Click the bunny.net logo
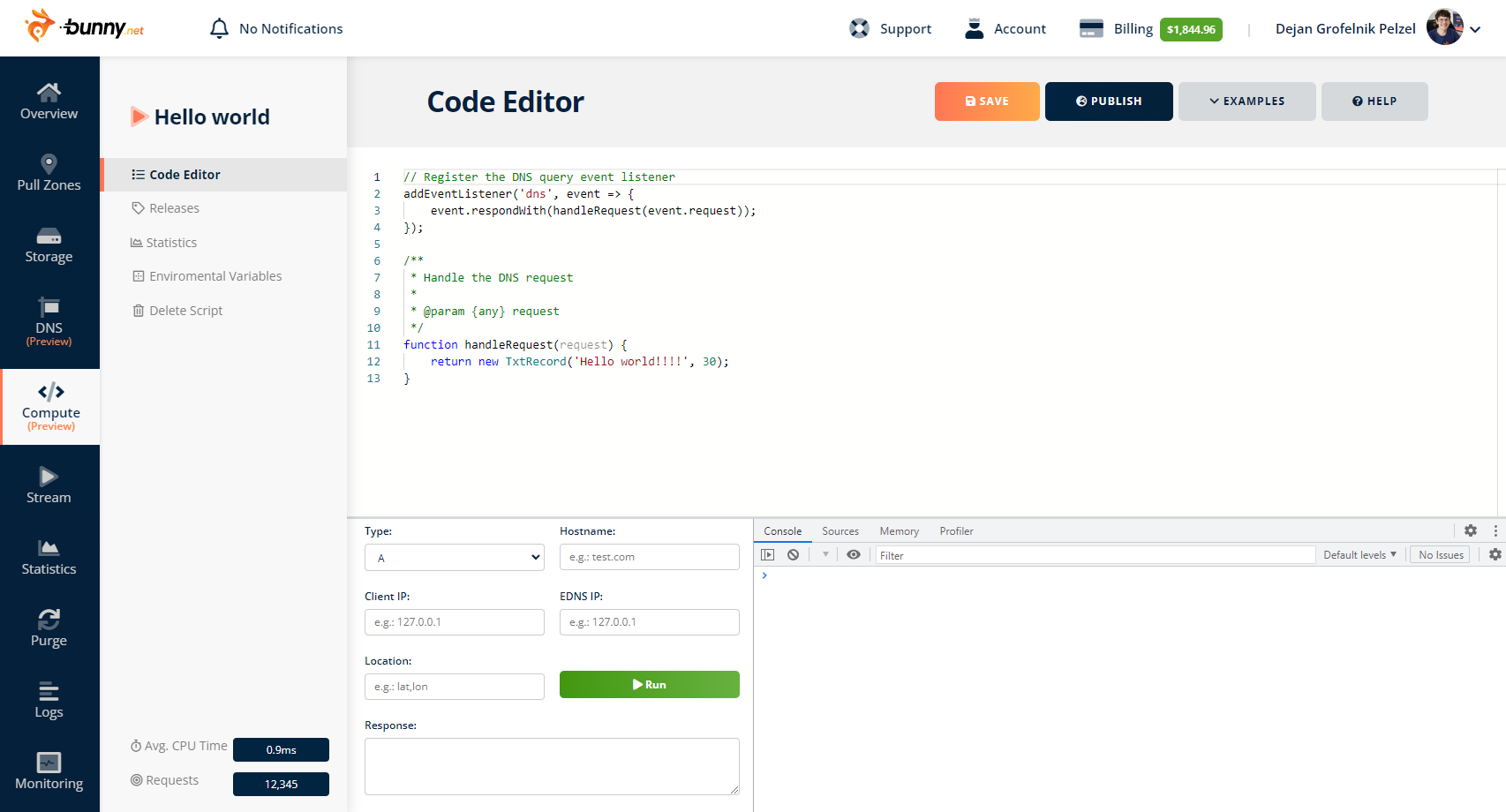Viewport: 1506px width, 812px height. 85,26
